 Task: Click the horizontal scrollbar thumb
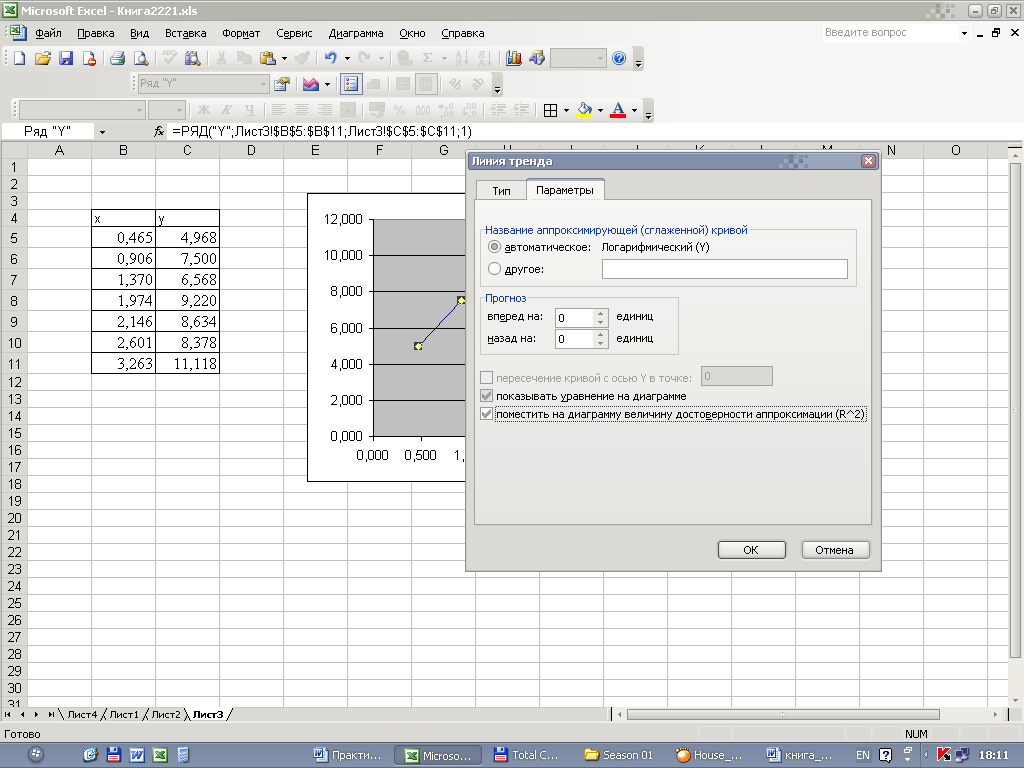[x=783, y=714]
